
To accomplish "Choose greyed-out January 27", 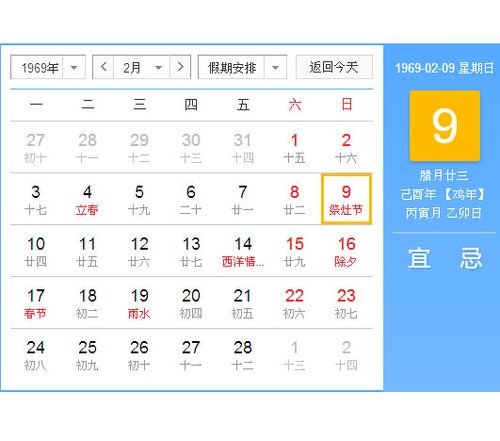I will coord(36,147).
